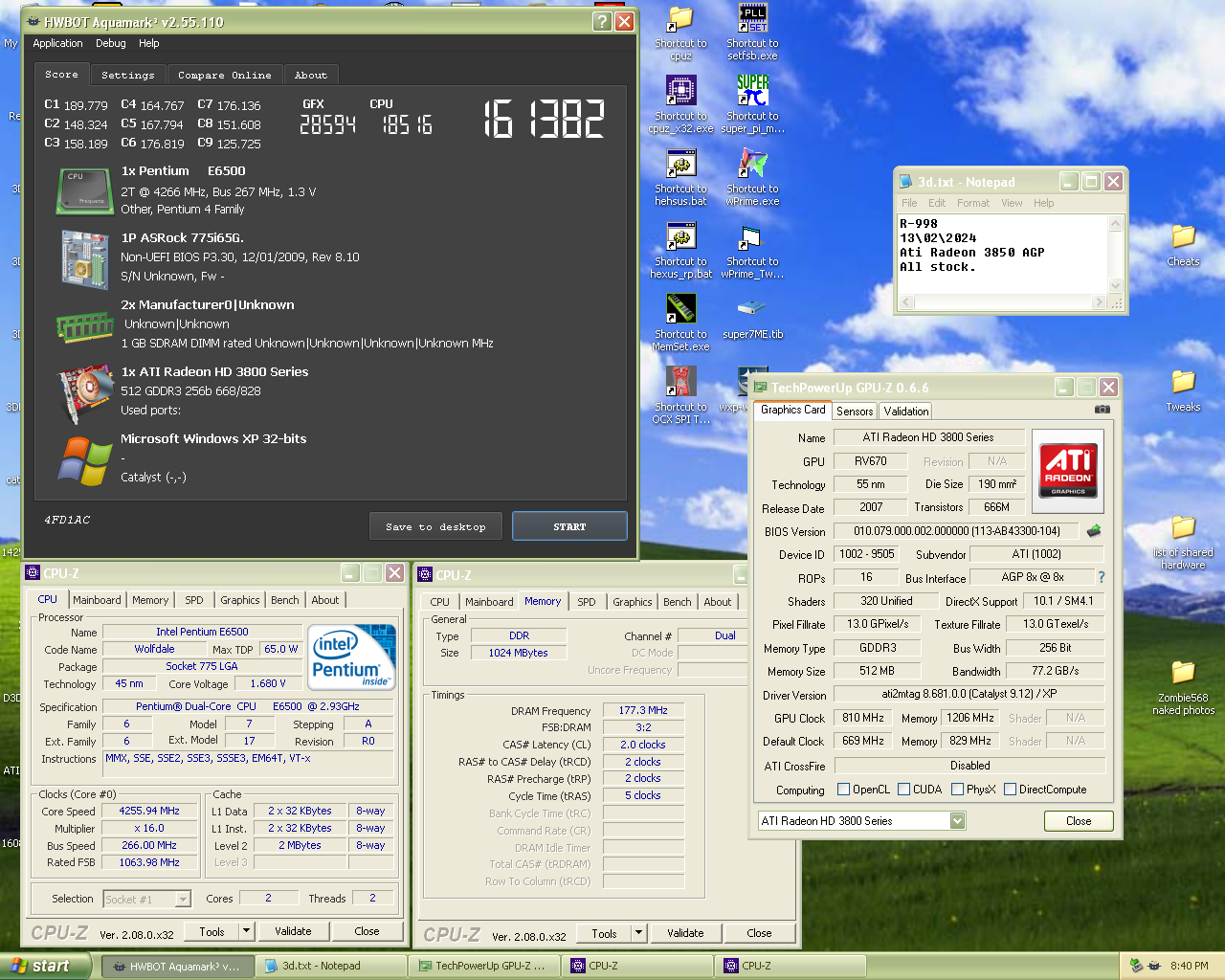Select the Tweaks folder on desktop
The height and width of the screenshot is (980, 1225).
point(1183,390)
